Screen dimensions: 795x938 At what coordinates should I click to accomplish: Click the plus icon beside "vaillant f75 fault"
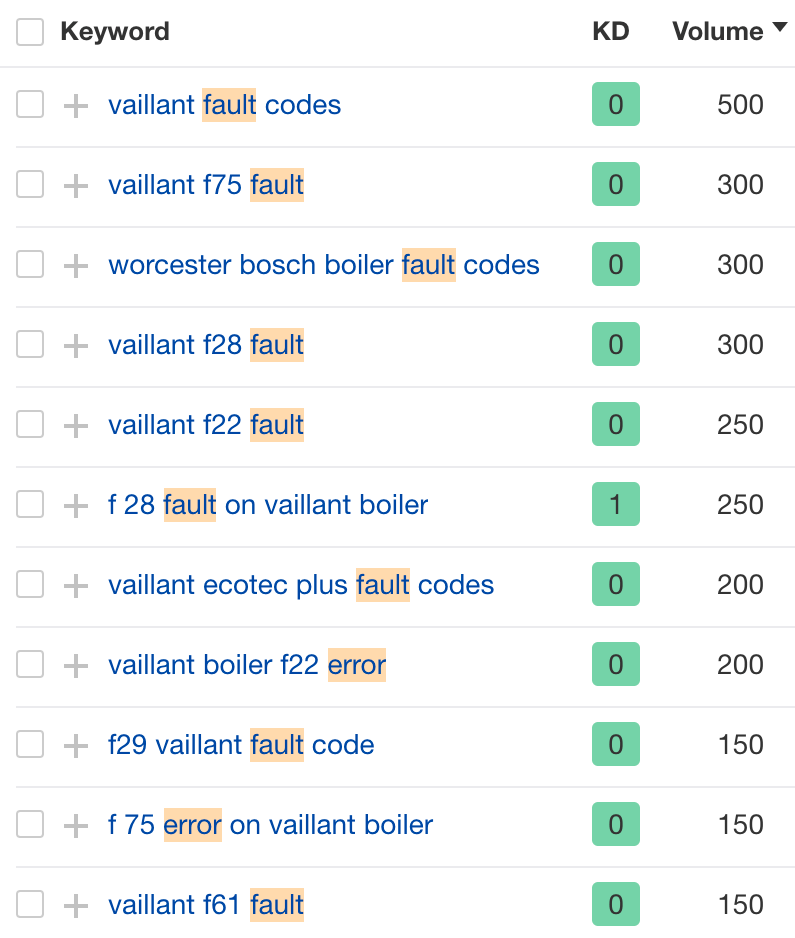[74, 184]
